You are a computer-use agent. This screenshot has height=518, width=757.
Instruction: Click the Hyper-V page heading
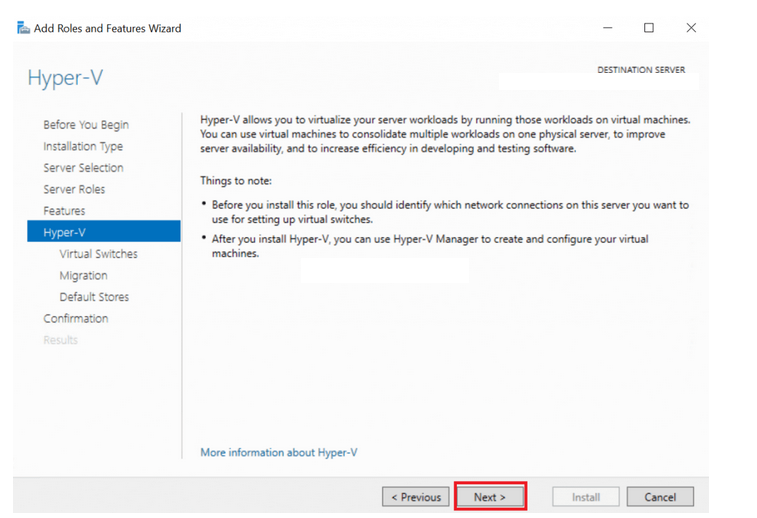tap(65, 78)
